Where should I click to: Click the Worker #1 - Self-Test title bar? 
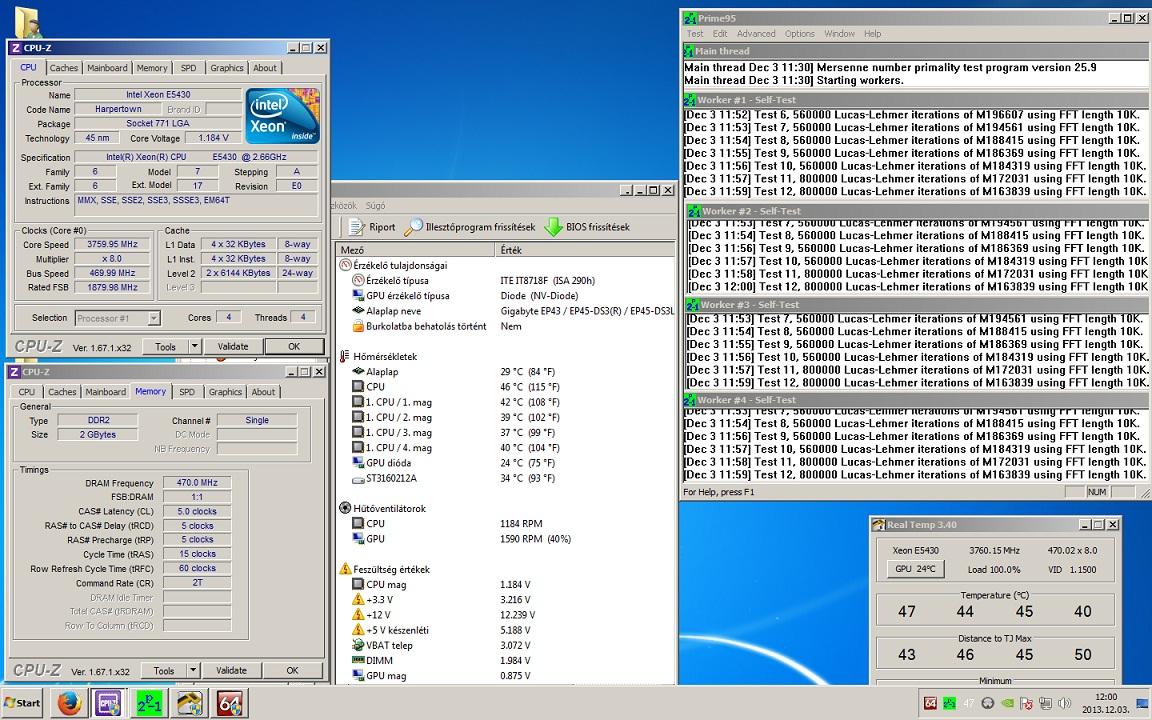click(916, 100)
